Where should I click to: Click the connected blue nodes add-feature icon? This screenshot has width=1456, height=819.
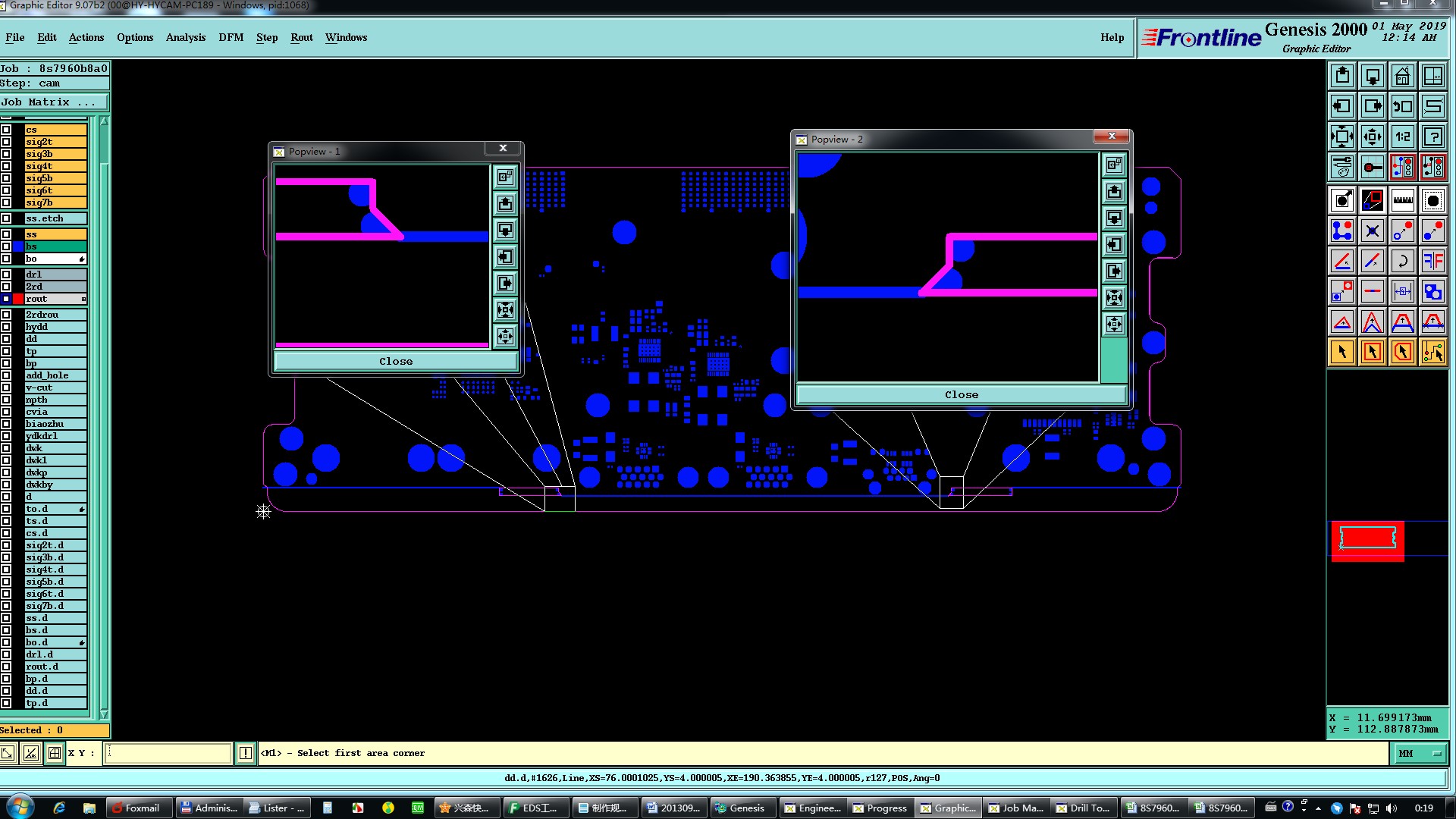1342,231
